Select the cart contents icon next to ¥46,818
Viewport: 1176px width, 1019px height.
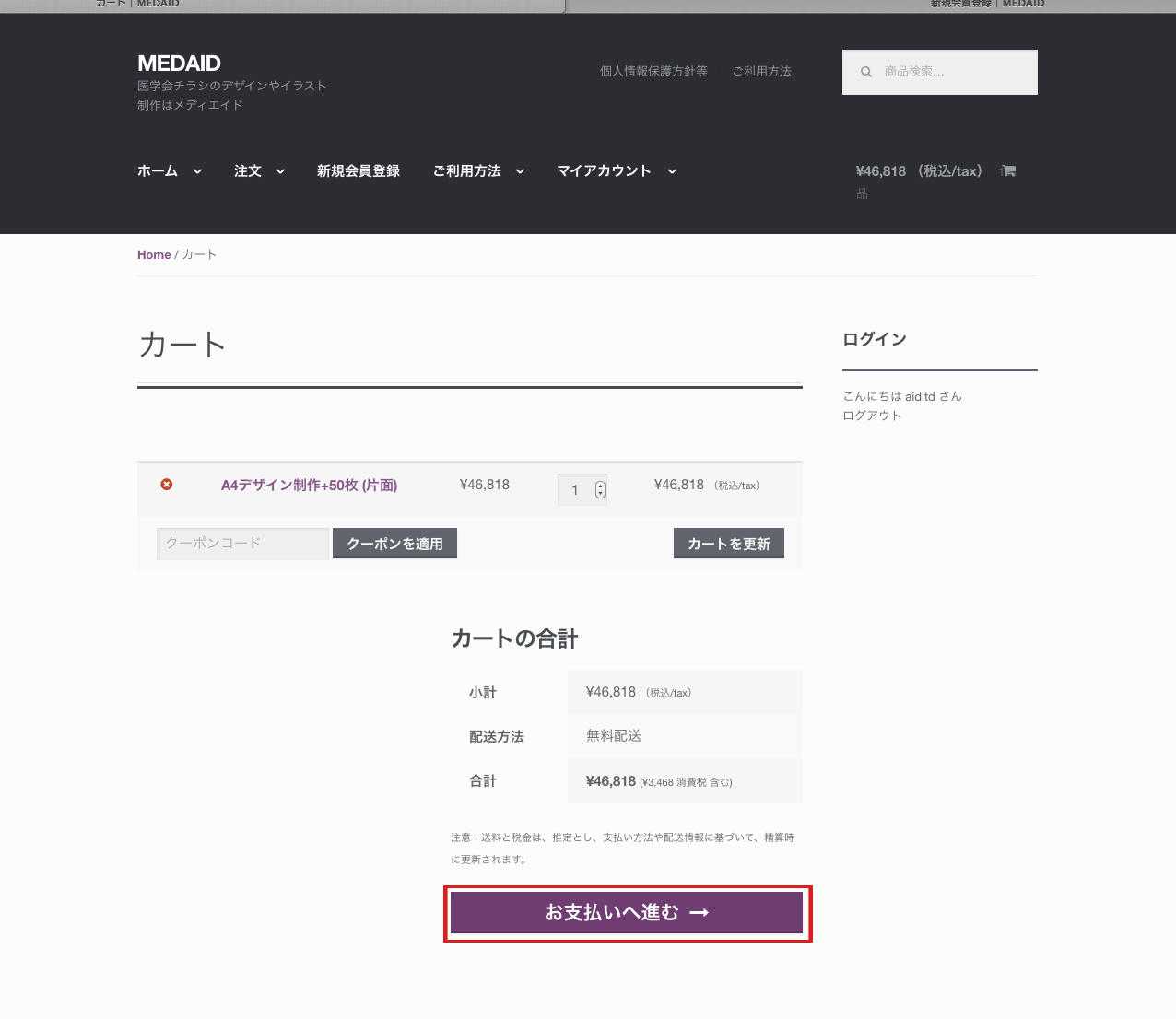coord(1007,170)
